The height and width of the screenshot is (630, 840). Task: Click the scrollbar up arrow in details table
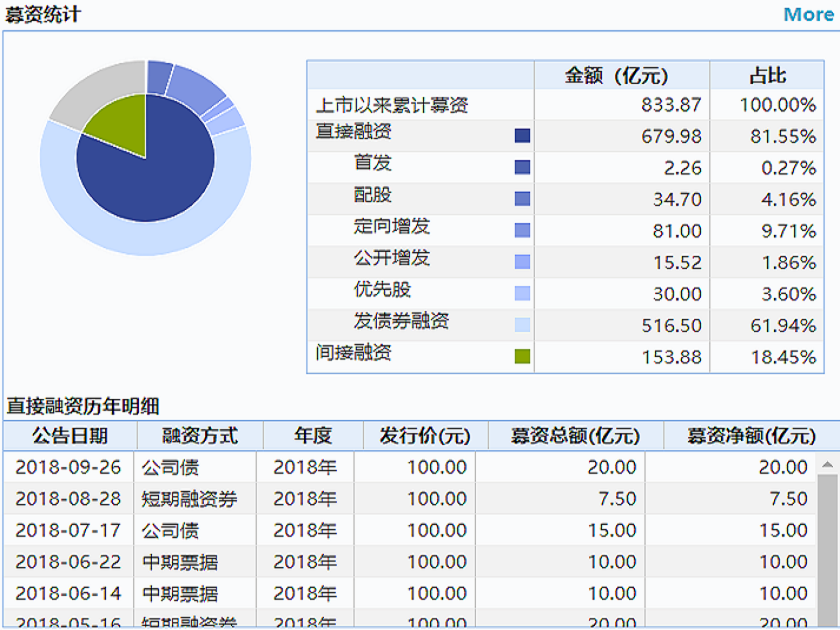click(x=828, y=464)
